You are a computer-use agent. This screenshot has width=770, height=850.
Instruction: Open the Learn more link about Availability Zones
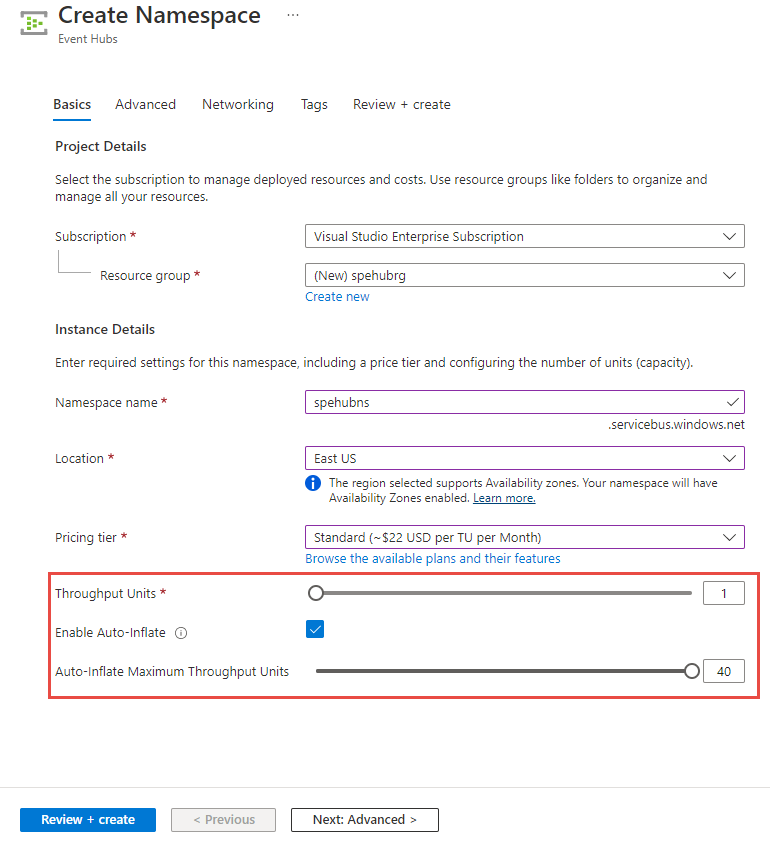[x=503, y=497]
